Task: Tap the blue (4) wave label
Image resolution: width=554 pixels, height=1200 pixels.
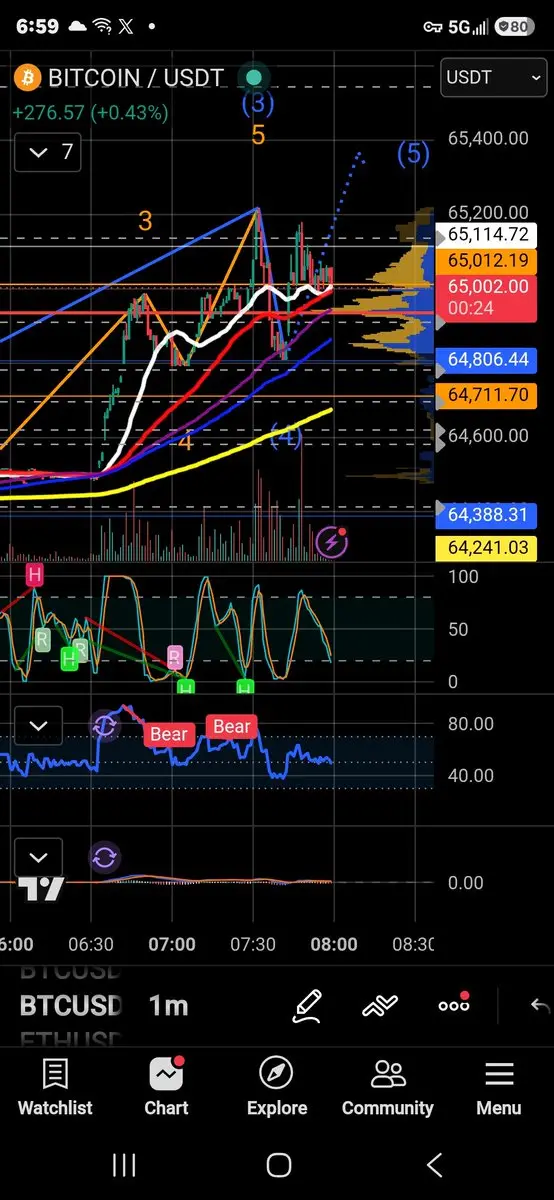Action: pyautogui.click(x=286, y=435)
